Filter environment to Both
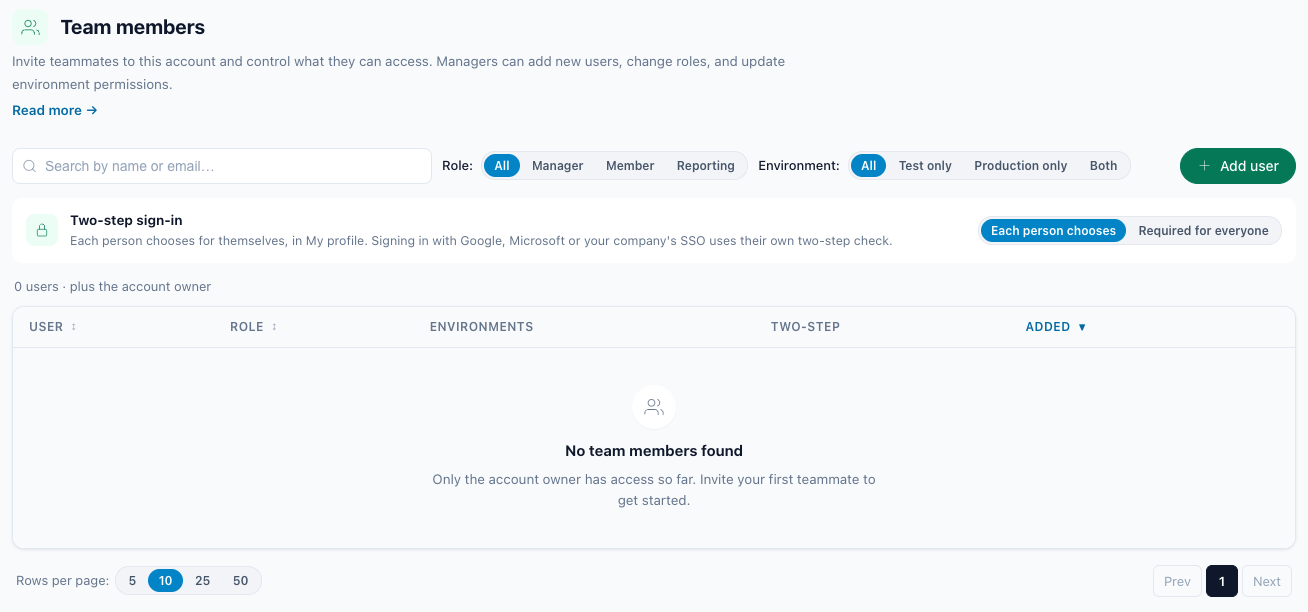Viewport: 1308px width, 612px height. (x=1104, y=166)
